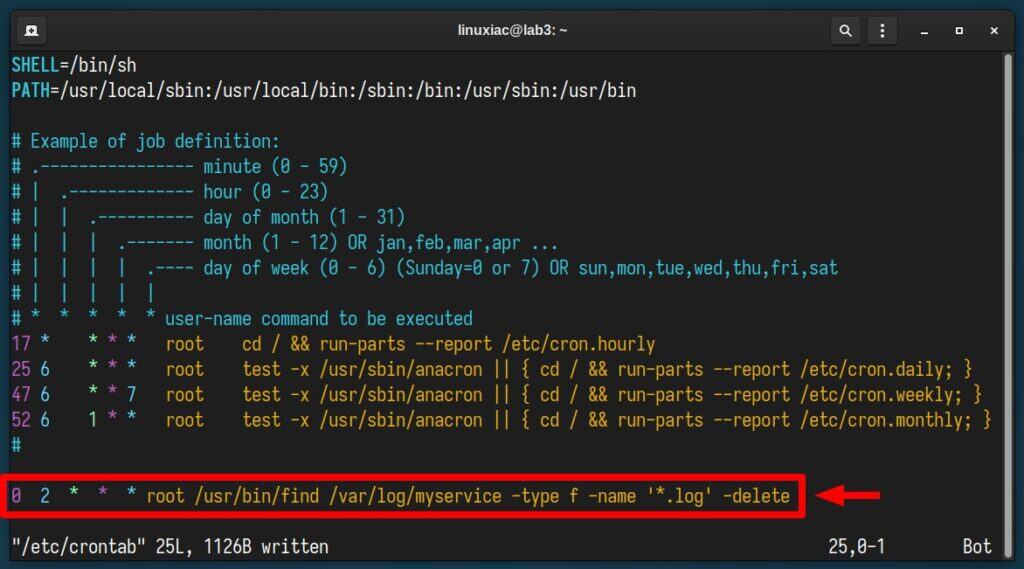Close the terminal window
Viewport: 1024px width, 569px height.
click(x=994, y=31)
